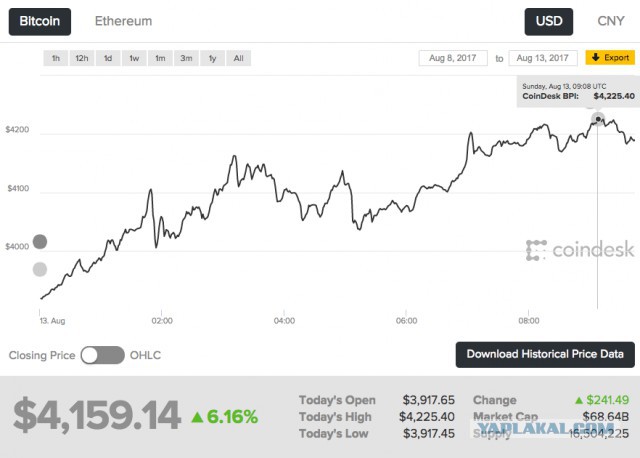Download Historical Price Data

[545, 354]
